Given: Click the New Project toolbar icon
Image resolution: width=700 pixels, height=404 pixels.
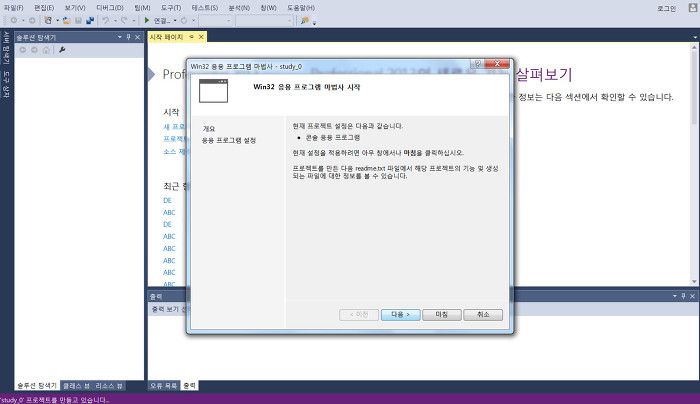Looking at the screenshot, I should pyautogui.click(x=48, y=21).
